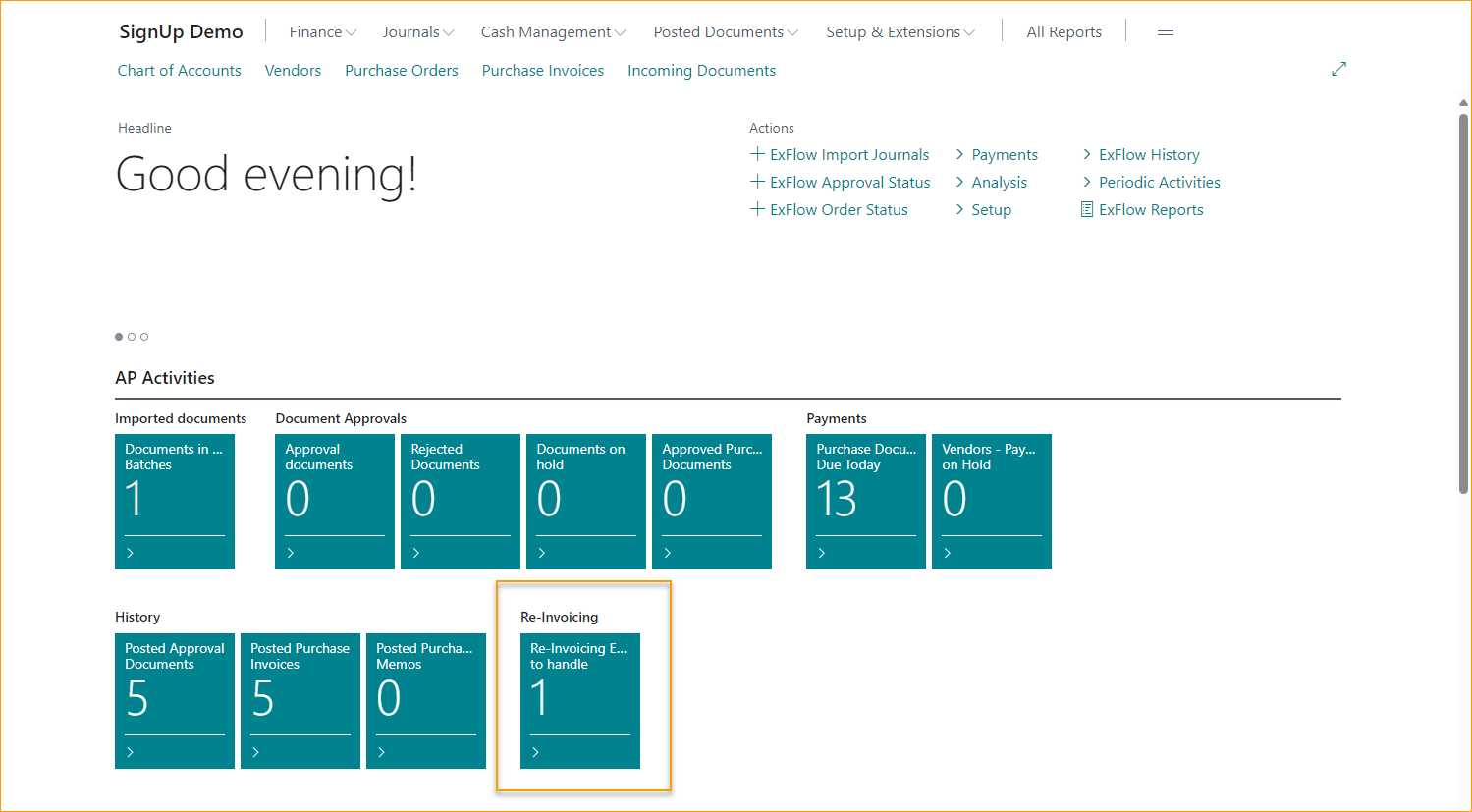Open the All Reports menu item
Viewport: 1472px width, 812px height.
[1063, 32]
